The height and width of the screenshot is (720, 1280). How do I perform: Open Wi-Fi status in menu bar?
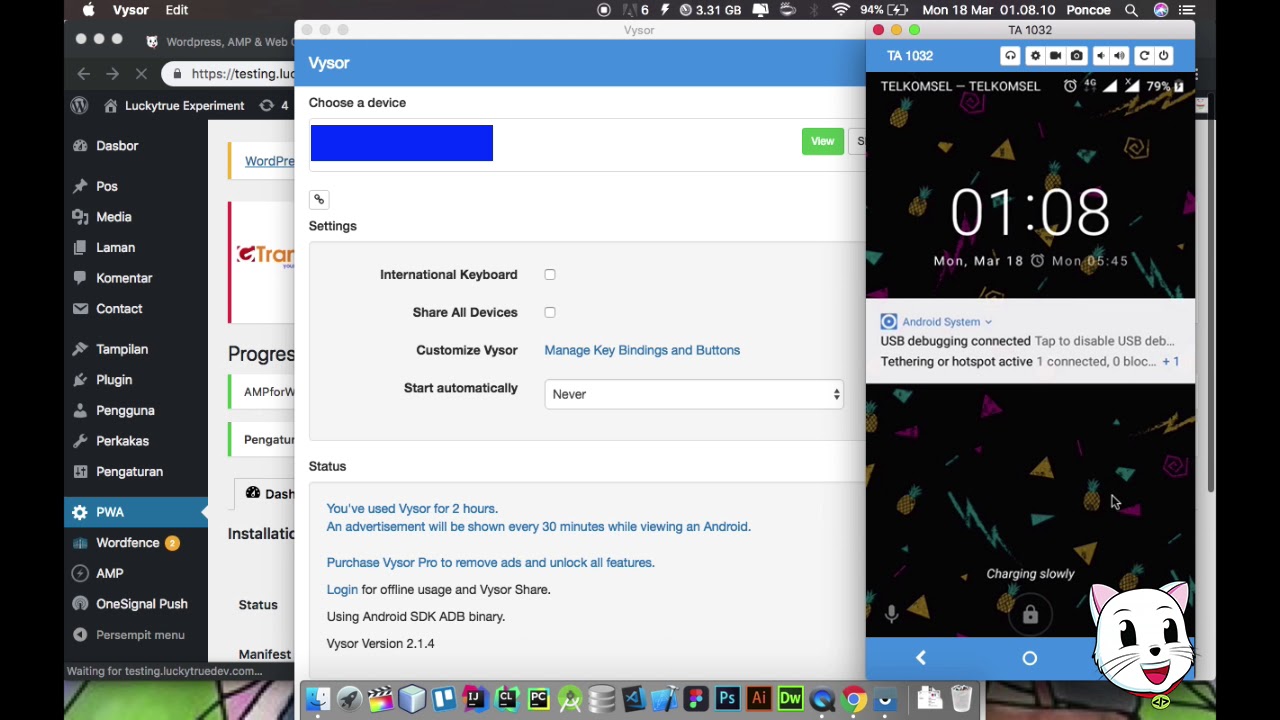pyautogui.click(x=841, y=10)
